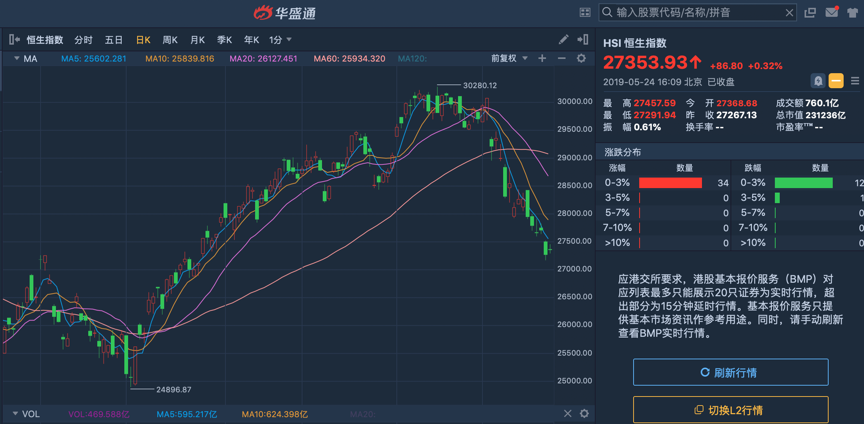Set a price alert bell
Image resolution: width=864 pixels, height=424 pixels.
[818, 81]
